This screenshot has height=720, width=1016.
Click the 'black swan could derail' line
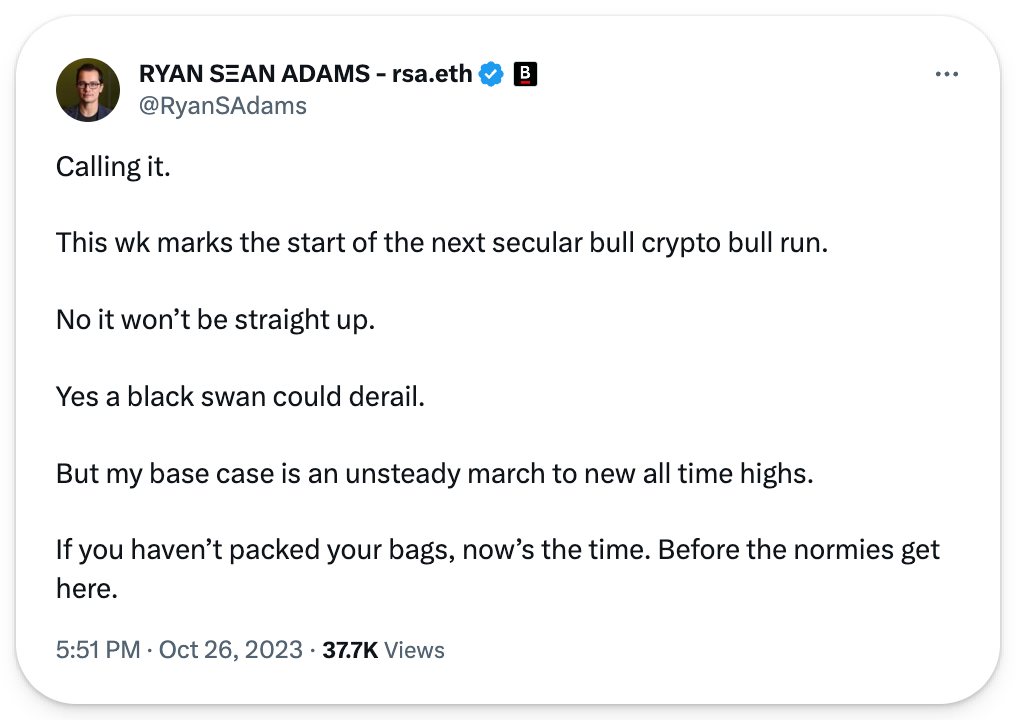[240, 396]
